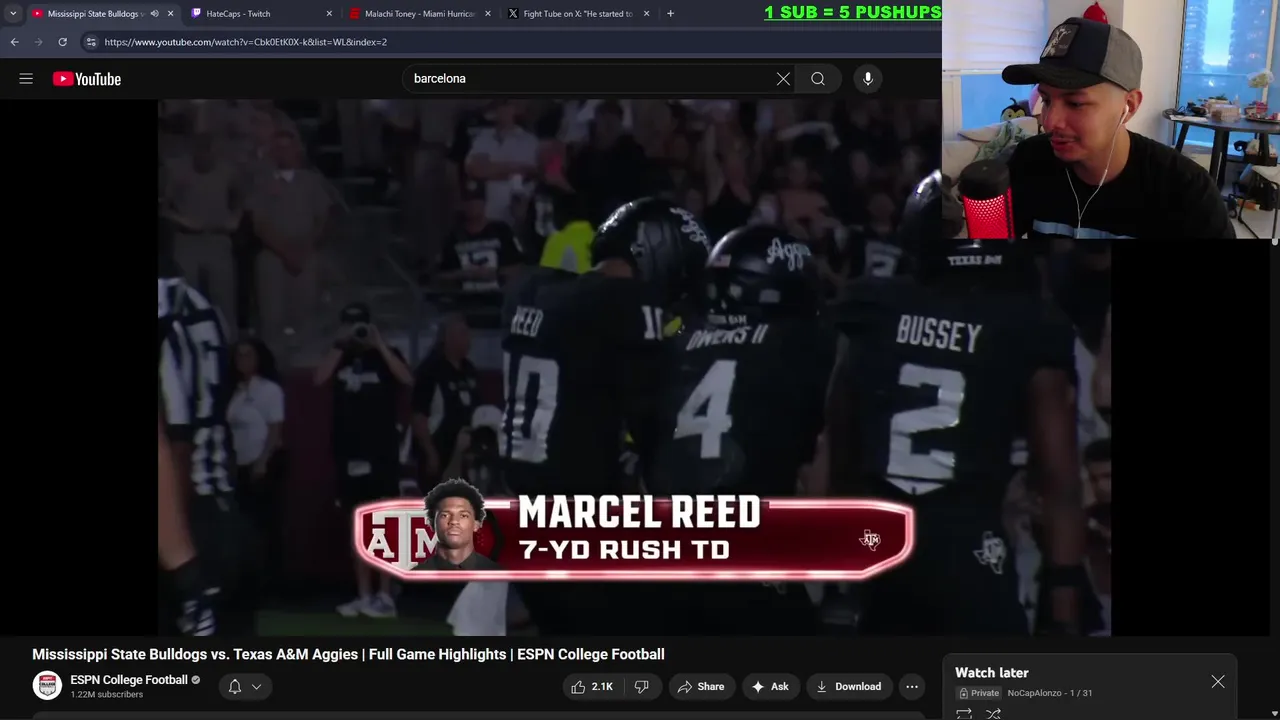
Task: Close the HateCaps Twitch tab
Action: [329, 14]
